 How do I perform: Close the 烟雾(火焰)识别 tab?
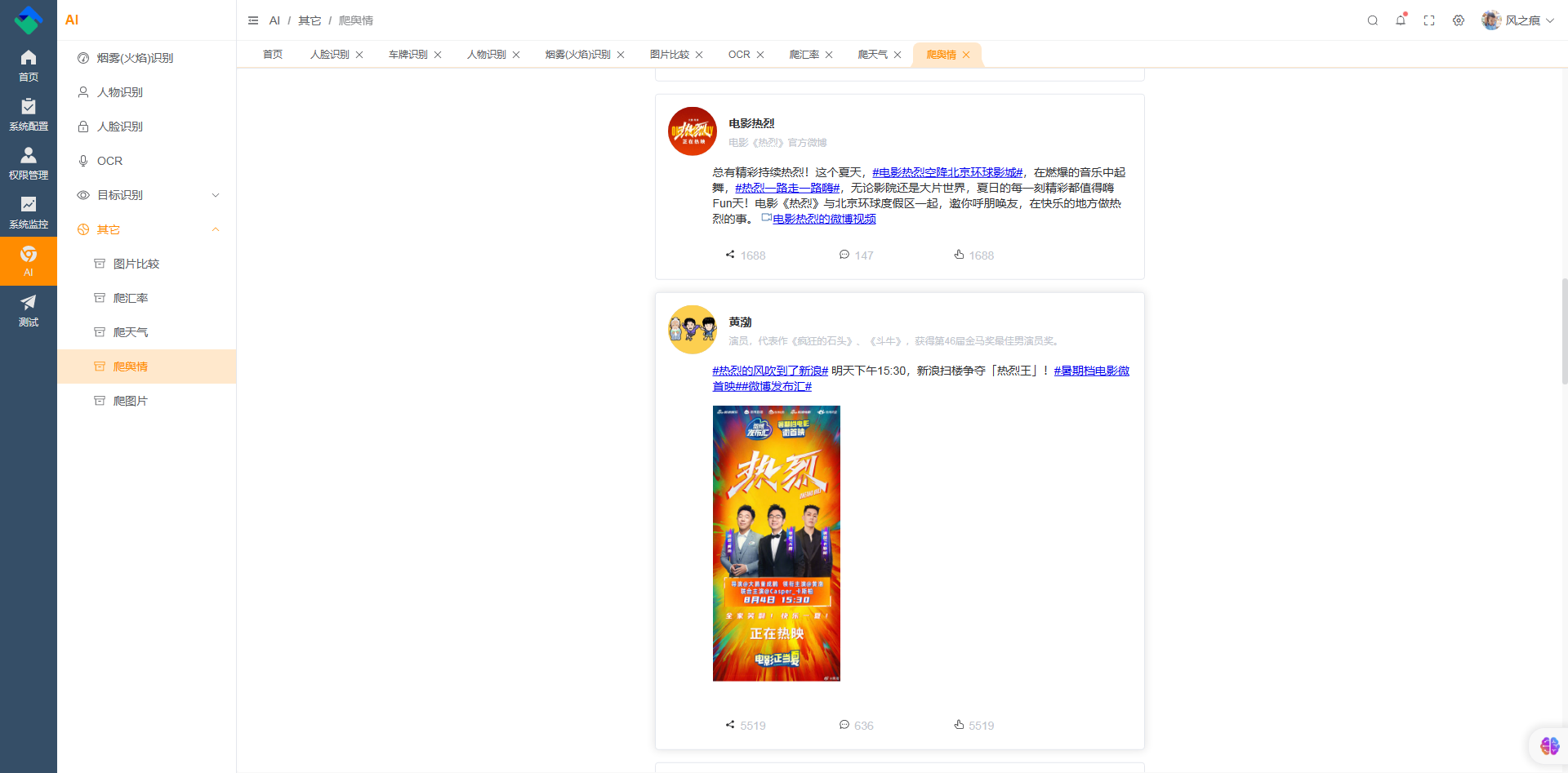(x=621, y=55)
